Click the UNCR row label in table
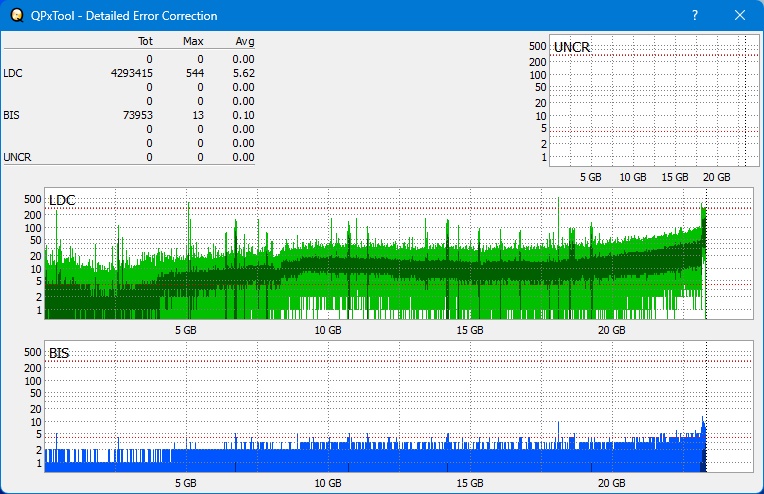This screenshot has width=764, height=494. coord(17,157)
